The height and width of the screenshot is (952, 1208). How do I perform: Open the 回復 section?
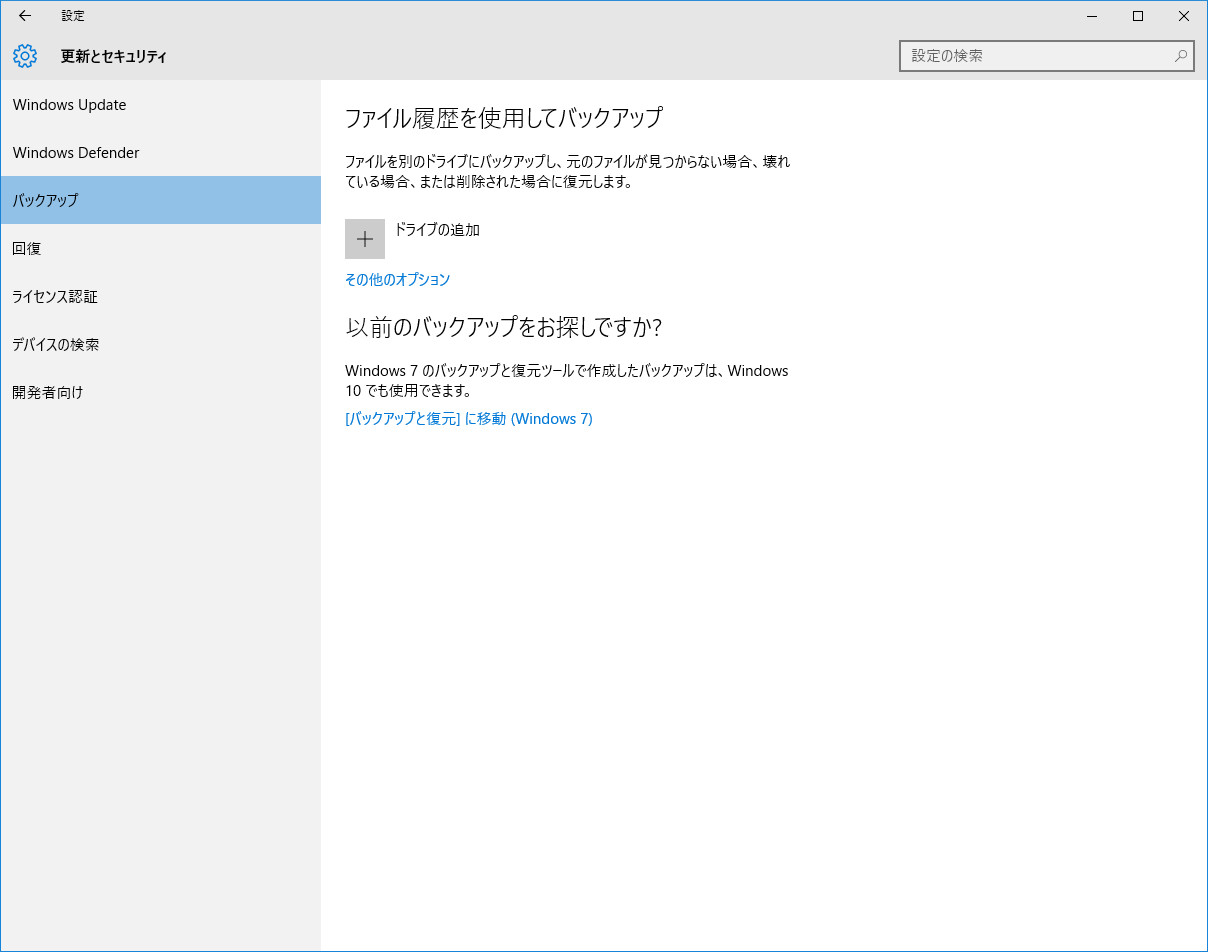pos(26,248)
